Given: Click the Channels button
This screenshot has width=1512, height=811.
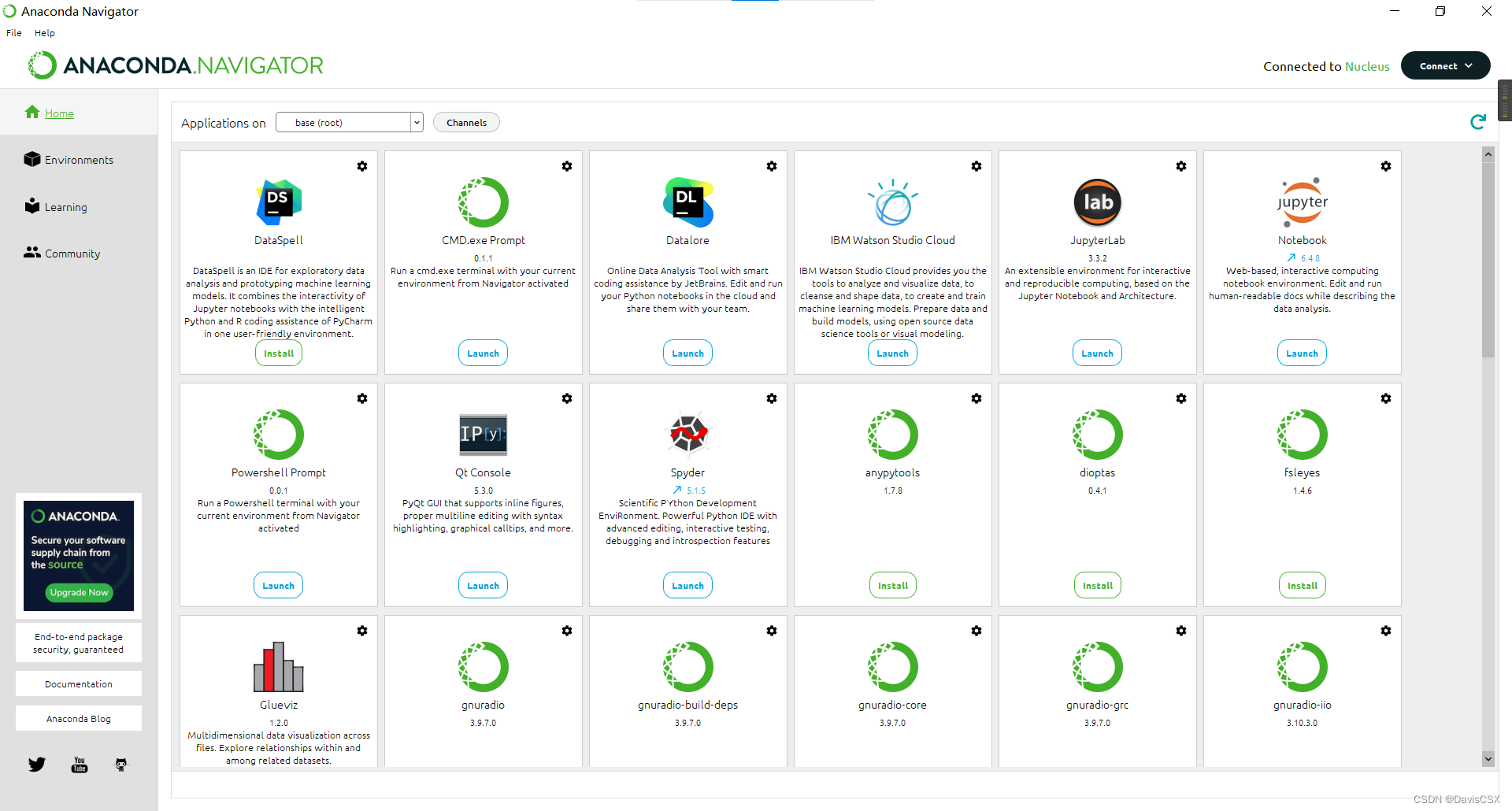Looking at the screenshot, I should 466,123.
